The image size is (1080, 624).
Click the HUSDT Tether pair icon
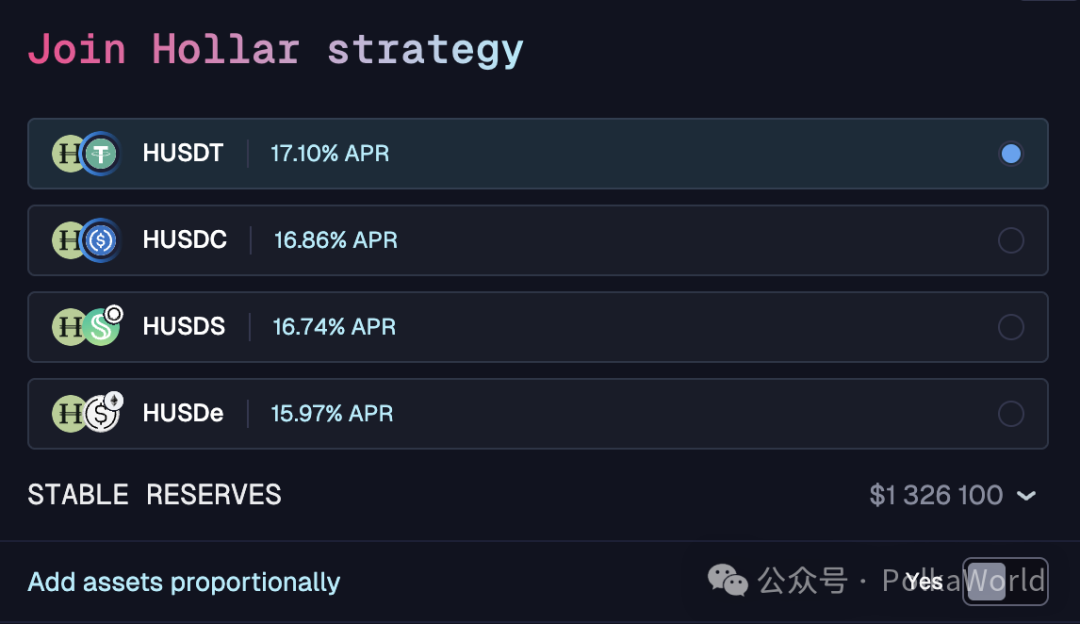click(x=87, y=154)
